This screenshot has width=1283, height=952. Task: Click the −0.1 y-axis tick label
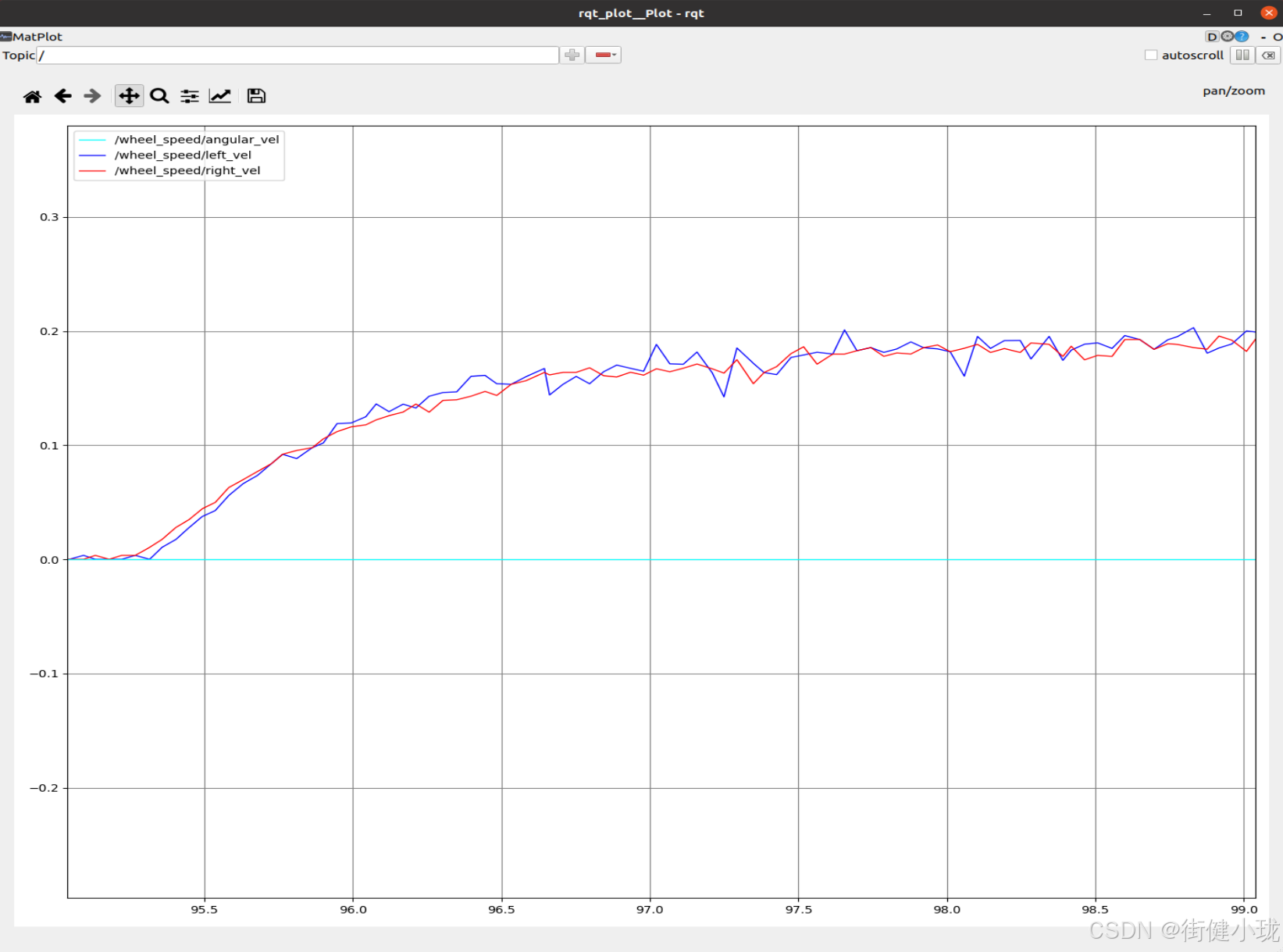coord(44,673)
